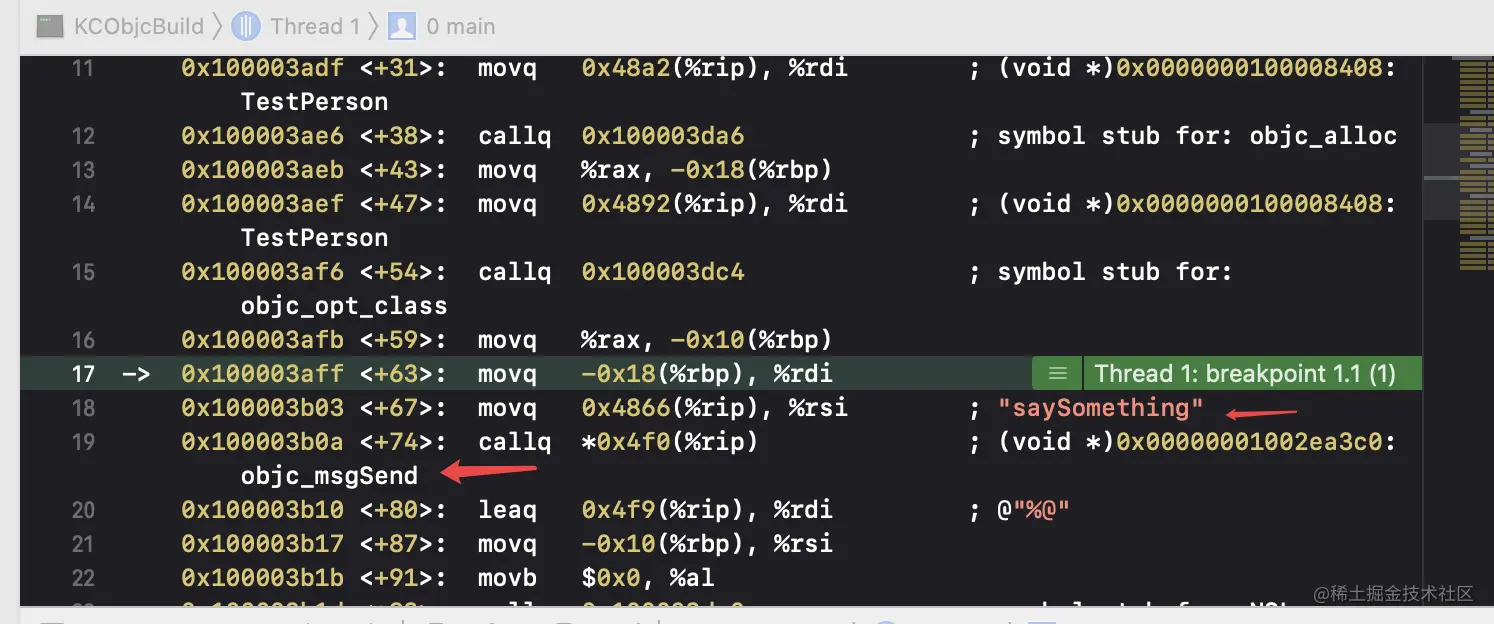
Task: Click address 0x100003af6 on line 15
Action: point(262,272)
